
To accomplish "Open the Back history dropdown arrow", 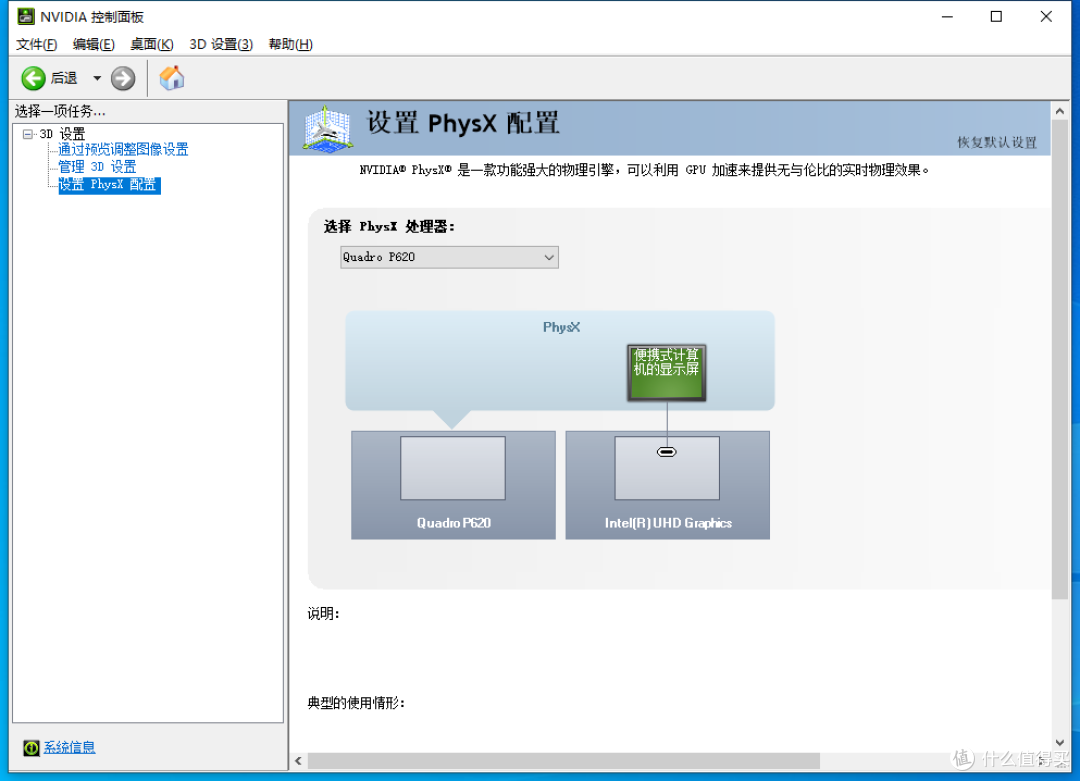I will coord(97,79).
